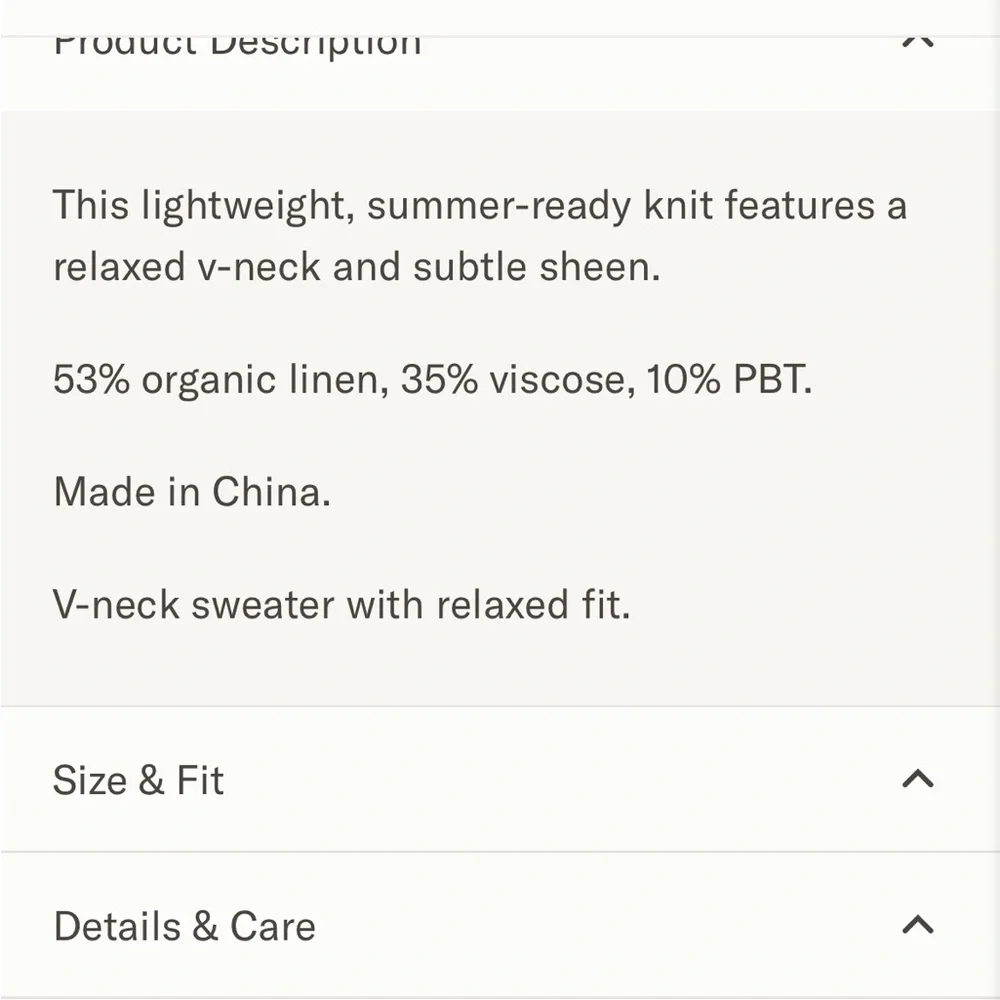Click the word 'summer-ready' in description
The height and width of the screenshot is (1000, 1000).
(499, 207)
